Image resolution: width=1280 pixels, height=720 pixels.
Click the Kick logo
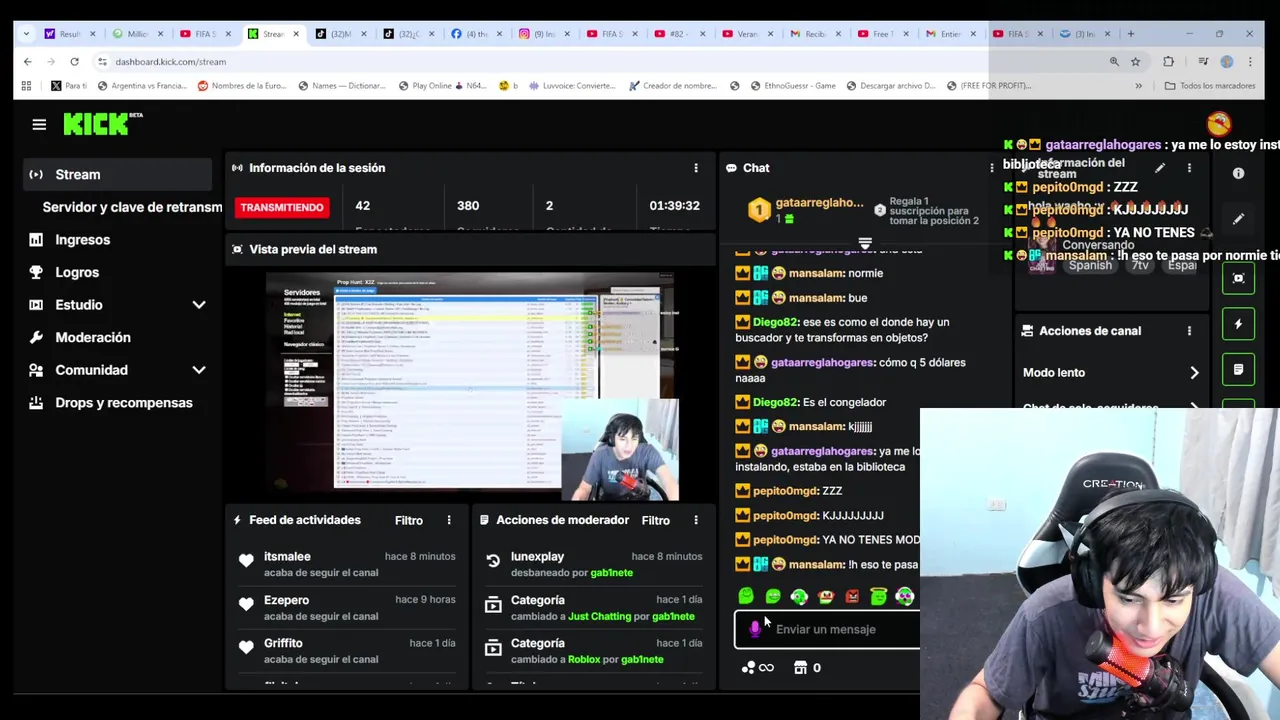coord(102,124)
